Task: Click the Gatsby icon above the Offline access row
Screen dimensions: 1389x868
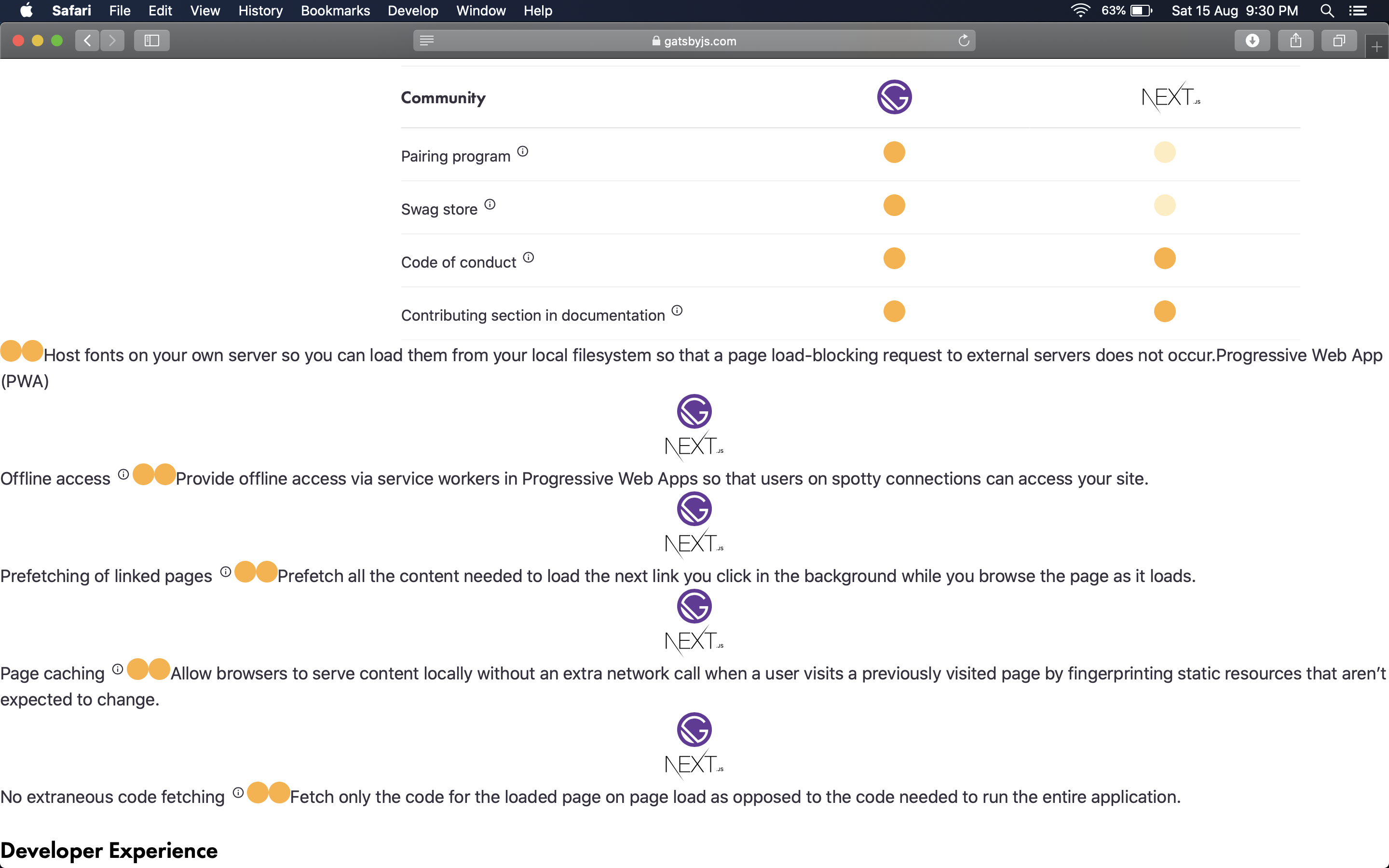Action: coord(694,411)
